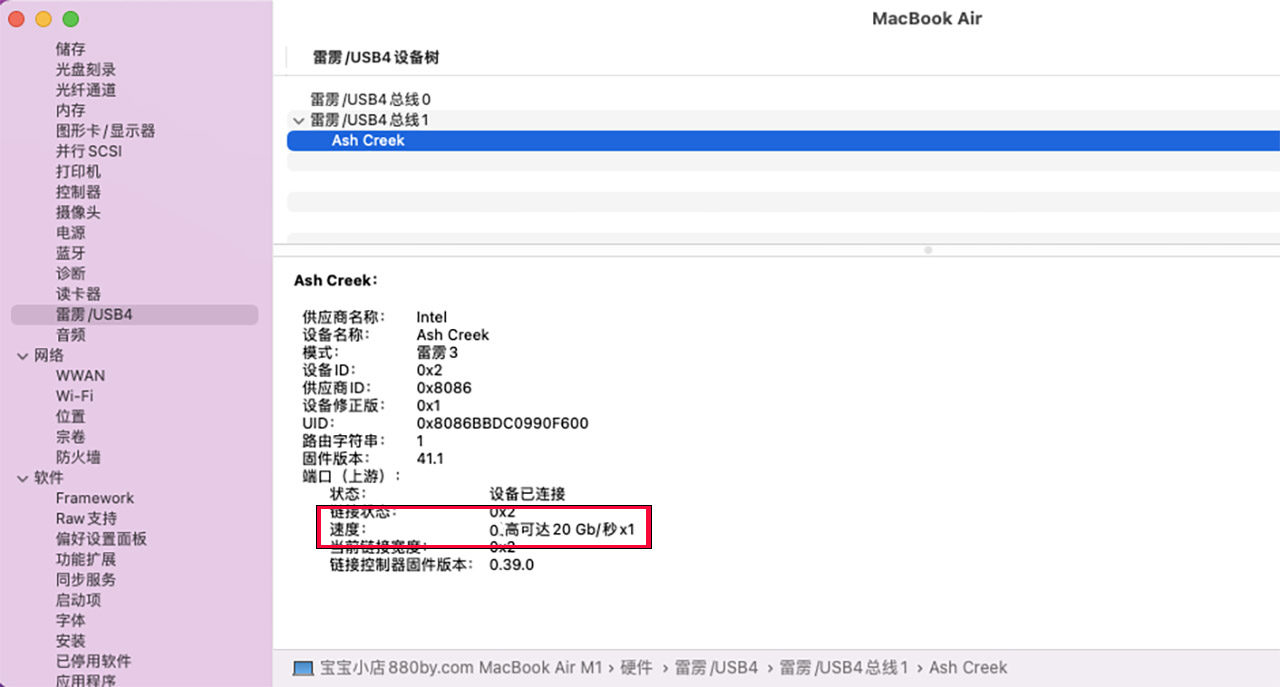Viewport: 1280px width, 687px height.
Task: Close the System Information window
Action: point(17,19)
